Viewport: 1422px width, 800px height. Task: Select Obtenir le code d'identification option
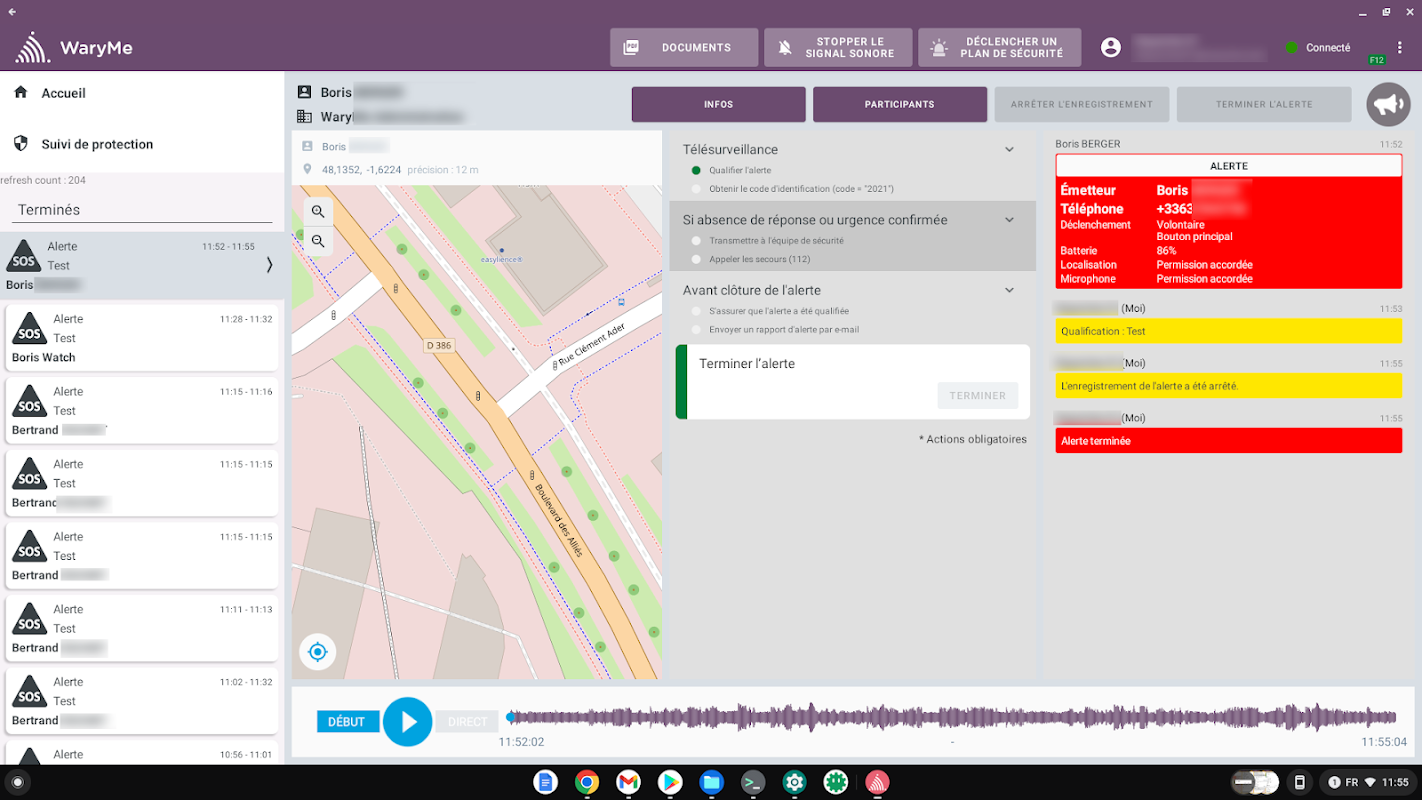pyautogui.click(x=697, y=189)
